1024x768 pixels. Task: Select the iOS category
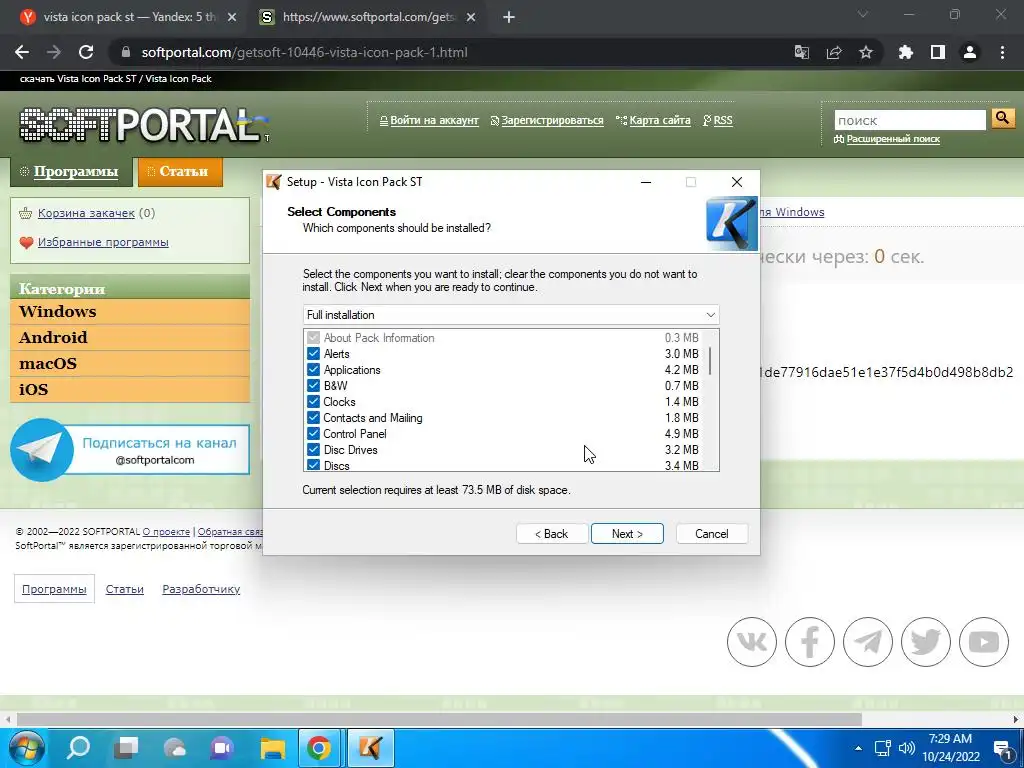coord(130,390)
